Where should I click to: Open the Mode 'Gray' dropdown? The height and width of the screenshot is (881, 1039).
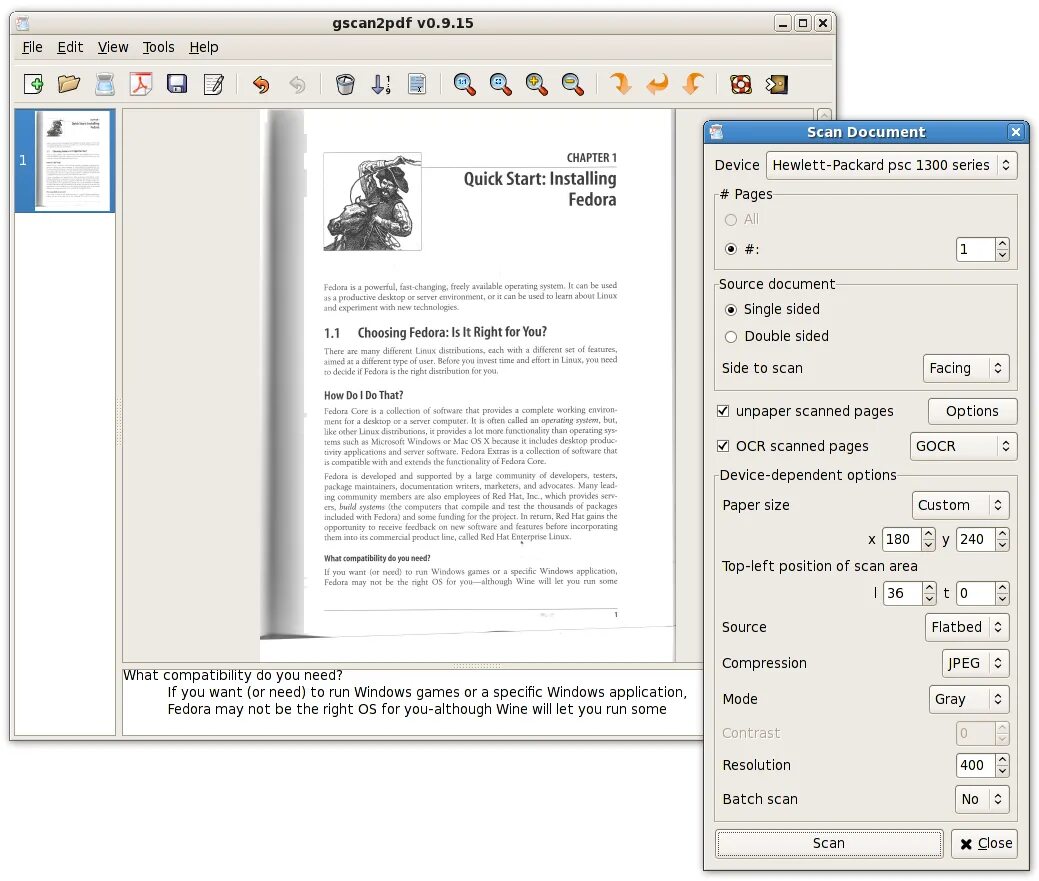tap(969, 699)
